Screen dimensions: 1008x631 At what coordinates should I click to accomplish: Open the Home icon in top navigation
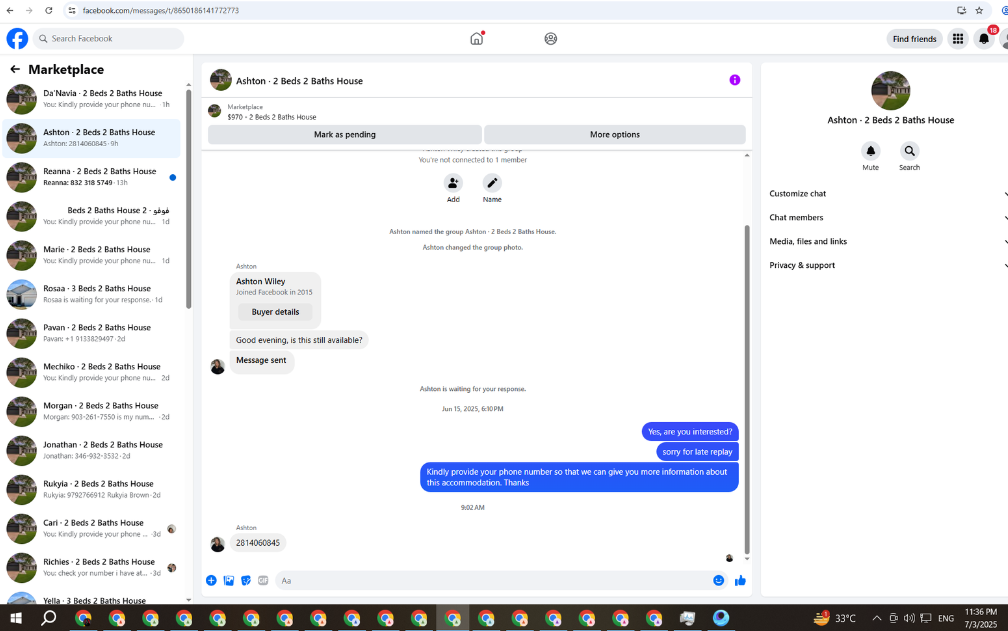tap(476, 39)
